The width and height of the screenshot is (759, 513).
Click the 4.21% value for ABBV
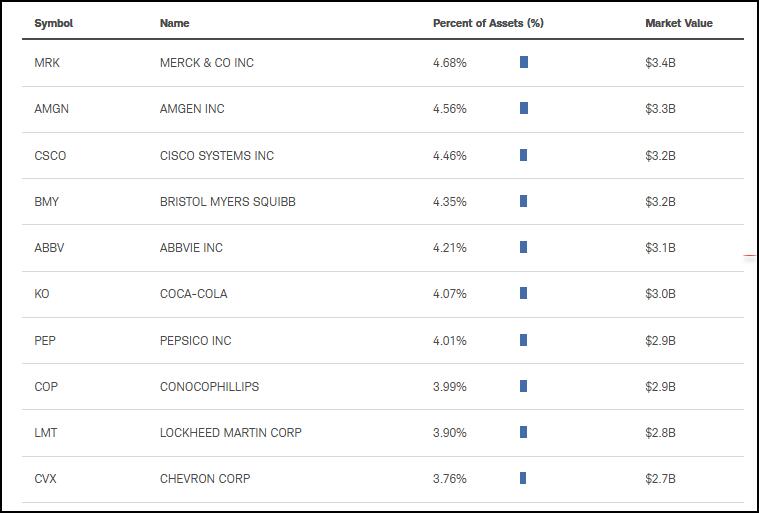coord(449,248)
